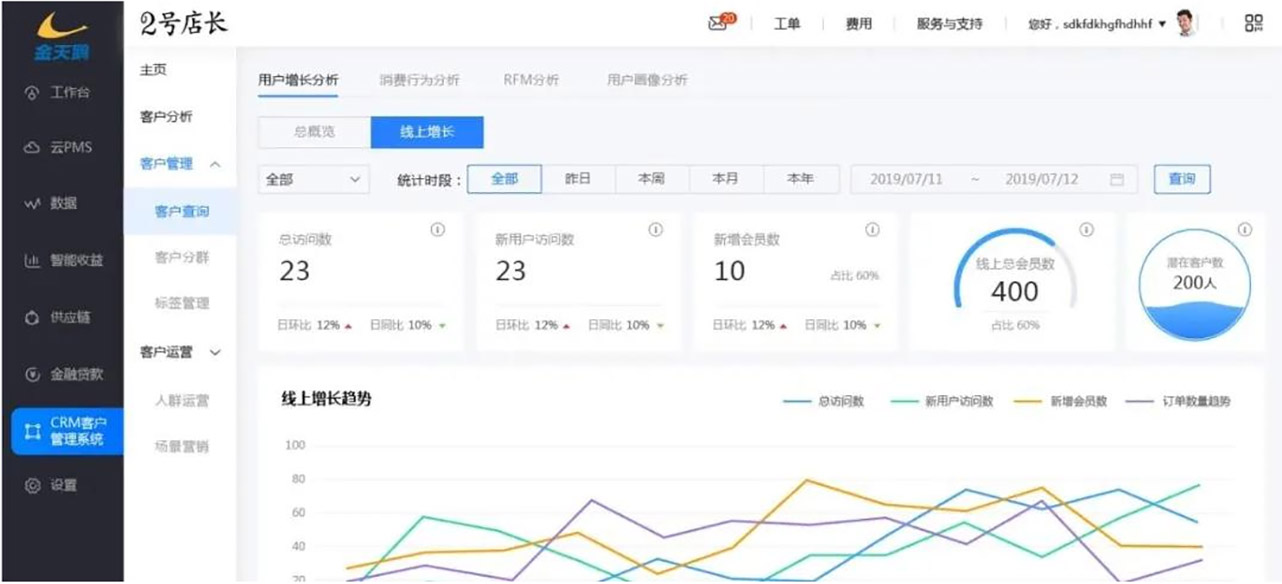Click the QR code icon
This screenshot has height=584, width=1282.
[1253, 24]
